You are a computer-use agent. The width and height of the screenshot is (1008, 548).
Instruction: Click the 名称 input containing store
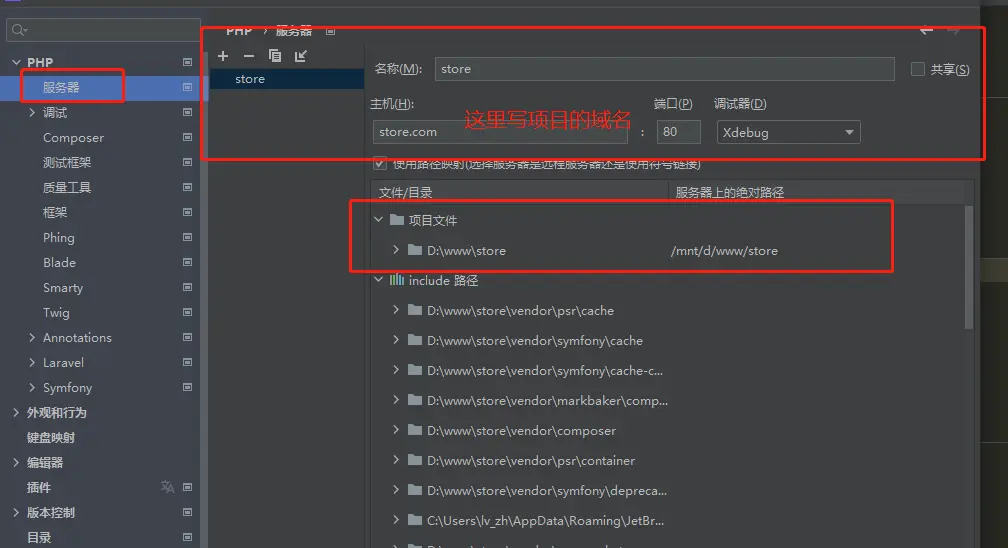click(664, 69)
